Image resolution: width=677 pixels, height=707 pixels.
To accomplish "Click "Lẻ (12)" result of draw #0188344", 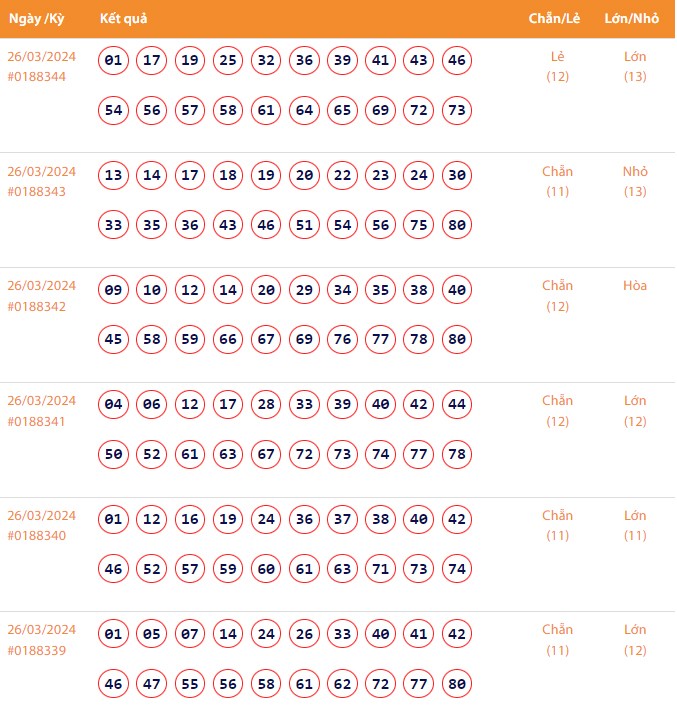I will click(x=557, y=66).
